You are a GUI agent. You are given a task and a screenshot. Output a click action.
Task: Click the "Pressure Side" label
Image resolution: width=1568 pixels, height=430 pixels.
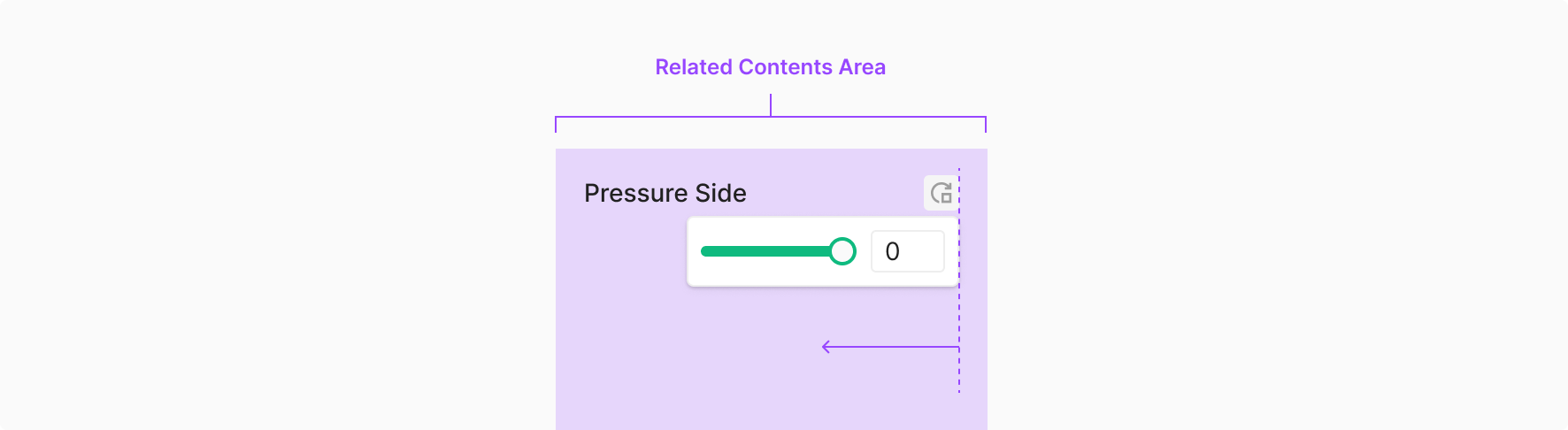[665, 193]
